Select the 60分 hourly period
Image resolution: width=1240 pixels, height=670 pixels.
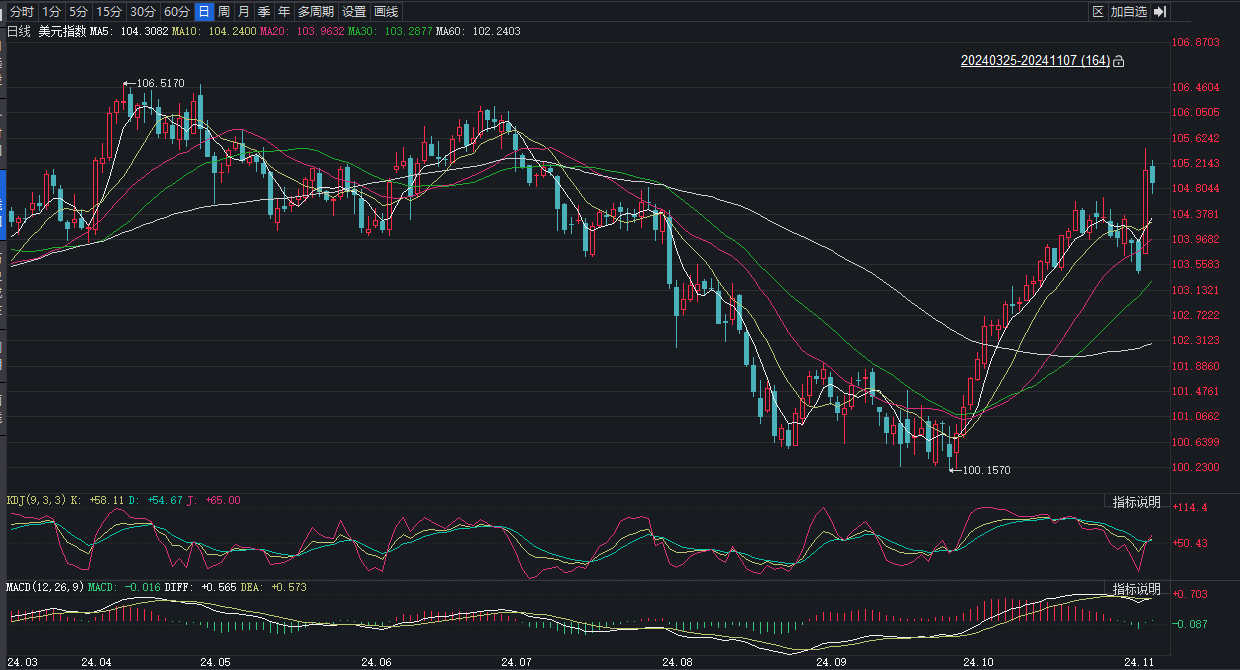coord(176,12)
